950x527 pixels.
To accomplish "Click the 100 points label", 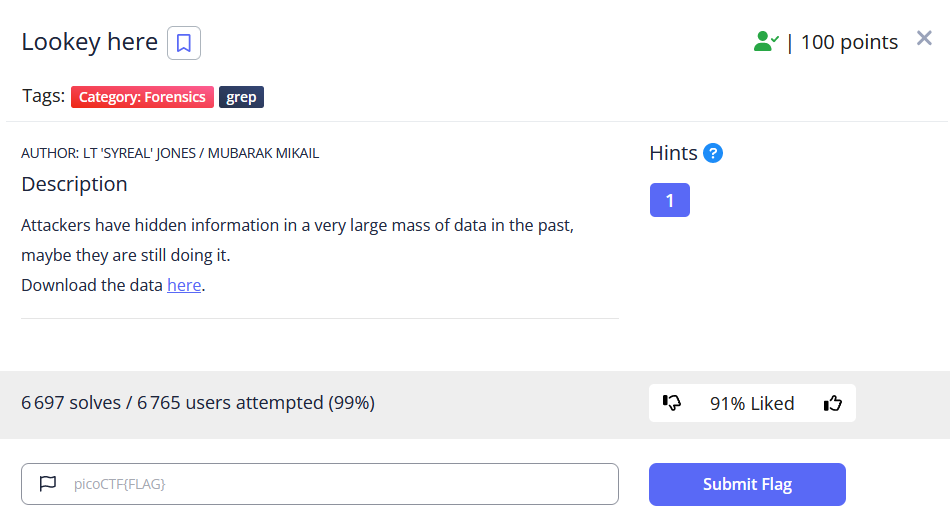I will click(849, 42).
